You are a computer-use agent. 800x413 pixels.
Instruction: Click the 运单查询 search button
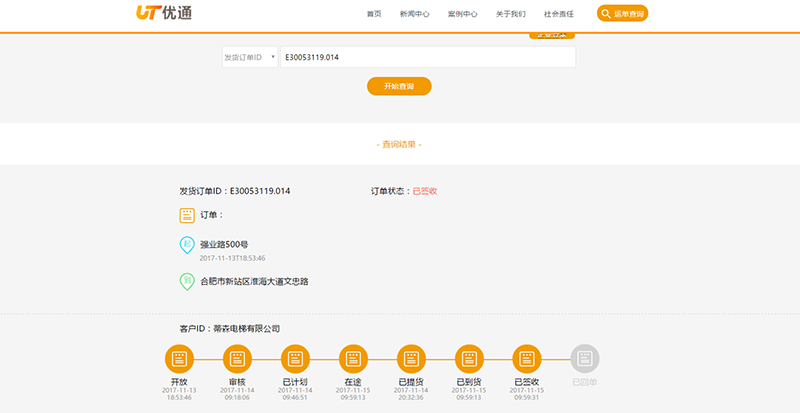coord(622,14)
